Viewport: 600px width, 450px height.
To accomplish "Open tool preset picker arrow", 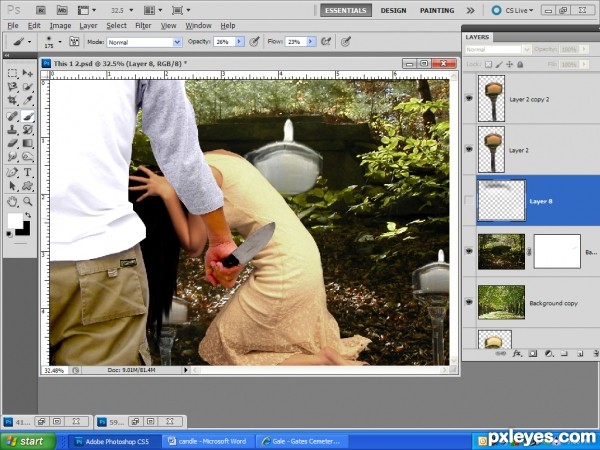I will coord(30,41).
